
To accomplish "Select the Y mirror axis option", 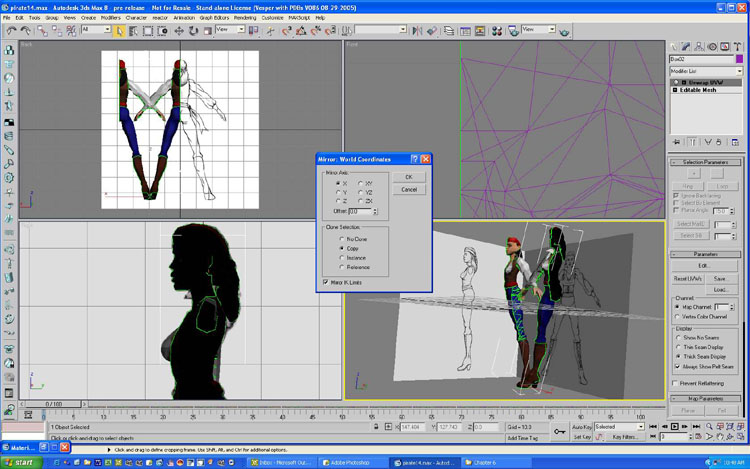I will pyautogui.click(x=339, y=192).
